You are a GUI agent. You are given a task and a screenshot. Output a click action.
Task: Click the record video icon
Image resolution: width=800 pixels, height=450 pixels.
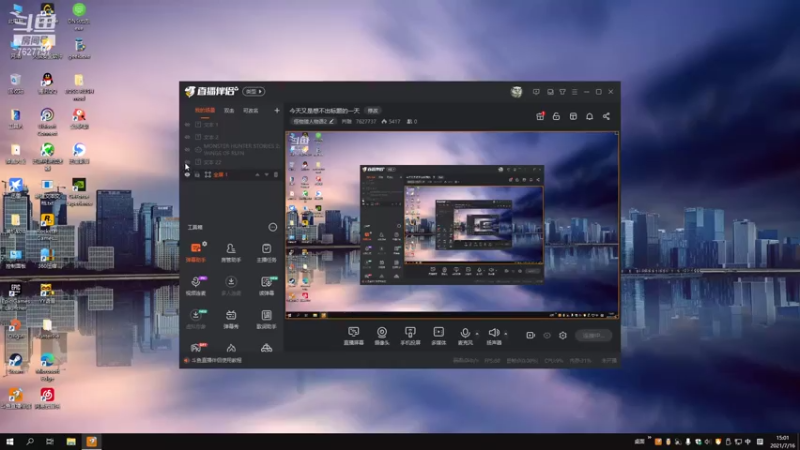point(531,335)
